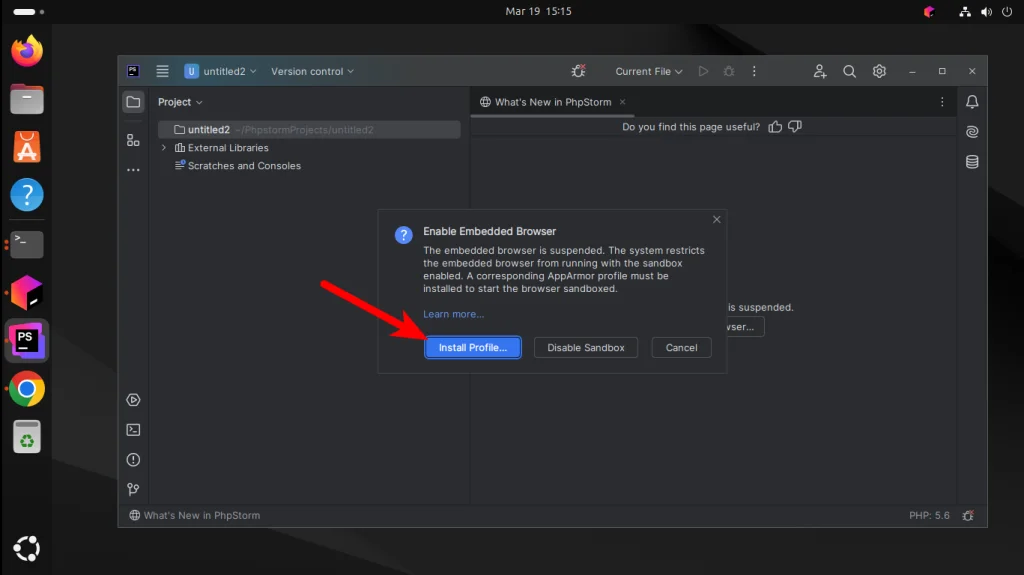Open the Terminal tool window icon
This screenshot has height=575, width=1024.
133,430
